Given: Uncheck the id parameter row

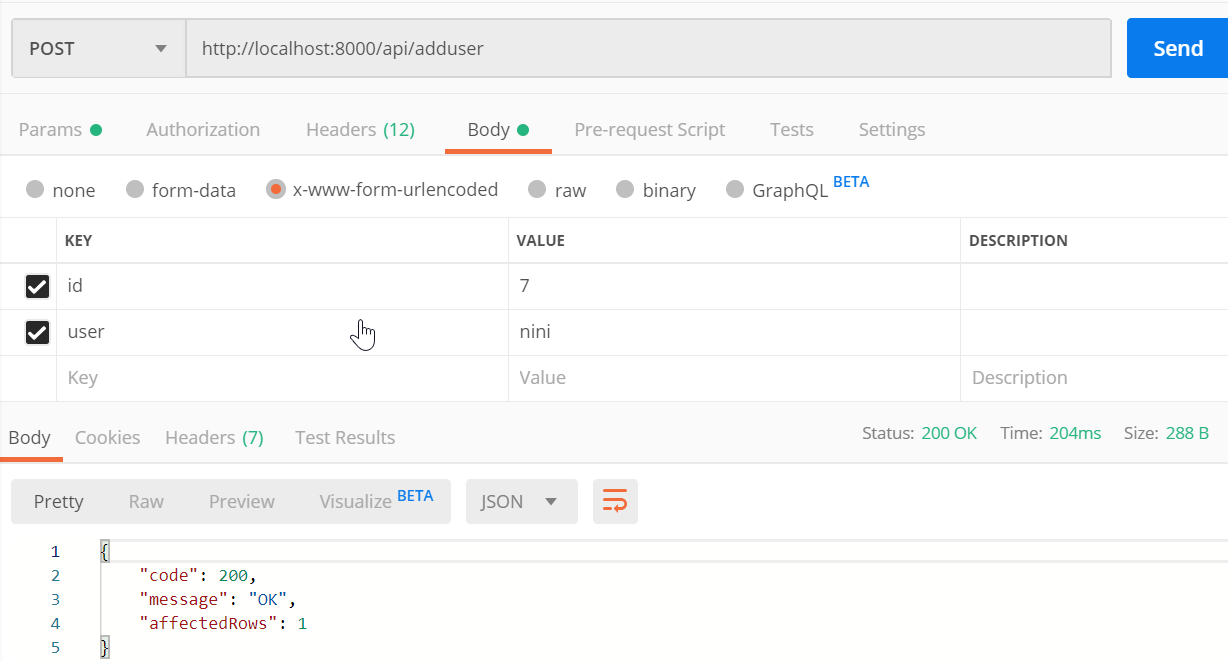Looking at the screenshot, I should click(37, 286).
